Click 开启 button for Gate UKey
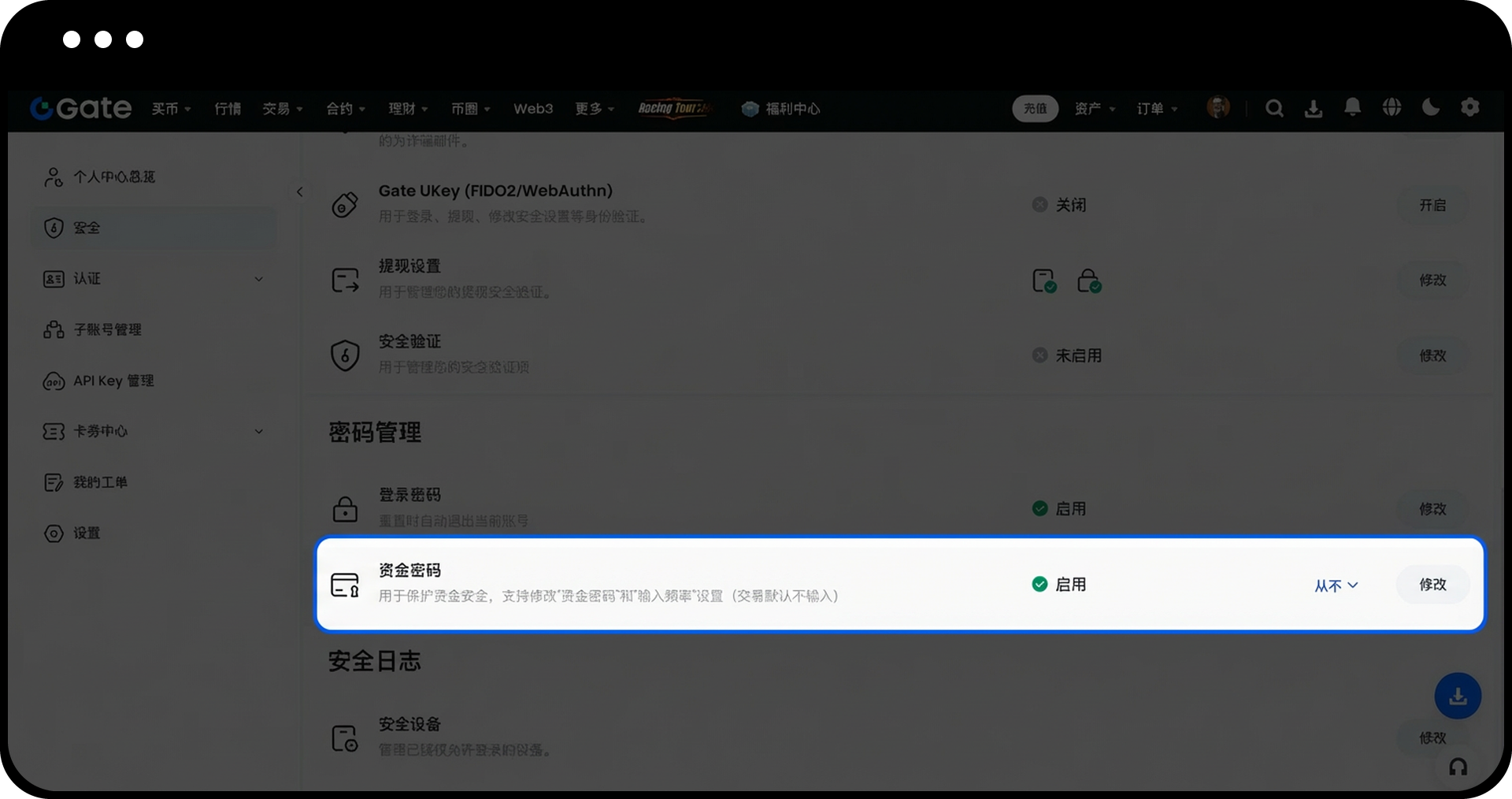This screenshot has height=799, width=1512. click(1432, 205)
